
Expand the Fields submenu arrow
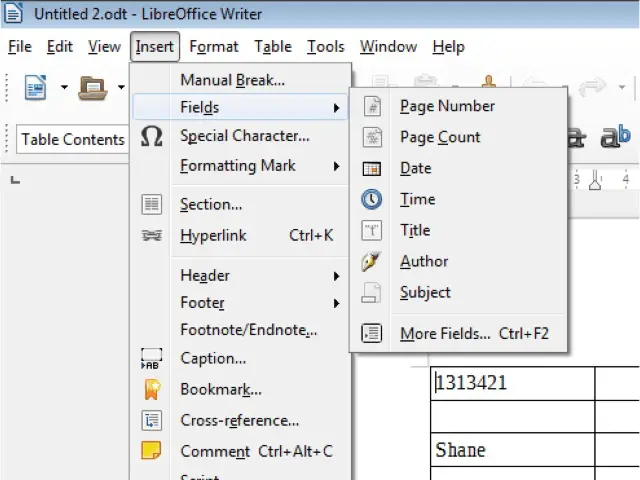pos(336,108)
